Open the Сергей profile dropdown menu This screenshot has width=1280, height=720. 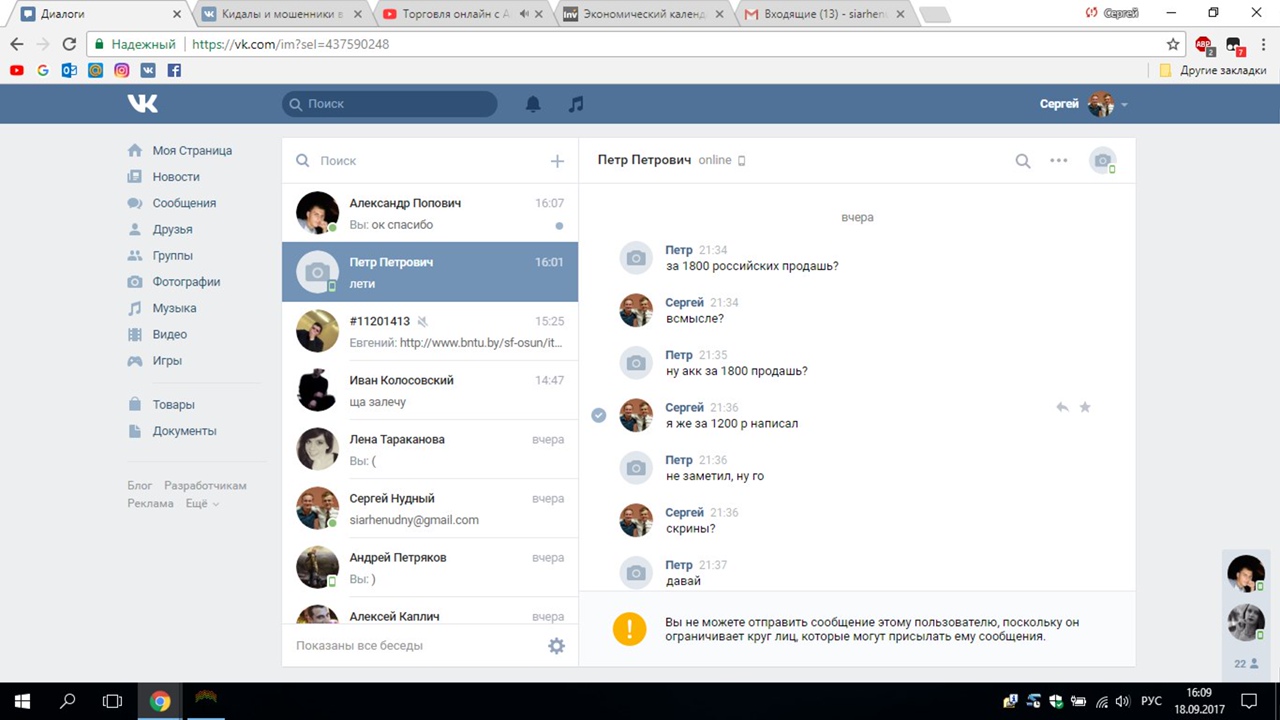pos(1084,104)
